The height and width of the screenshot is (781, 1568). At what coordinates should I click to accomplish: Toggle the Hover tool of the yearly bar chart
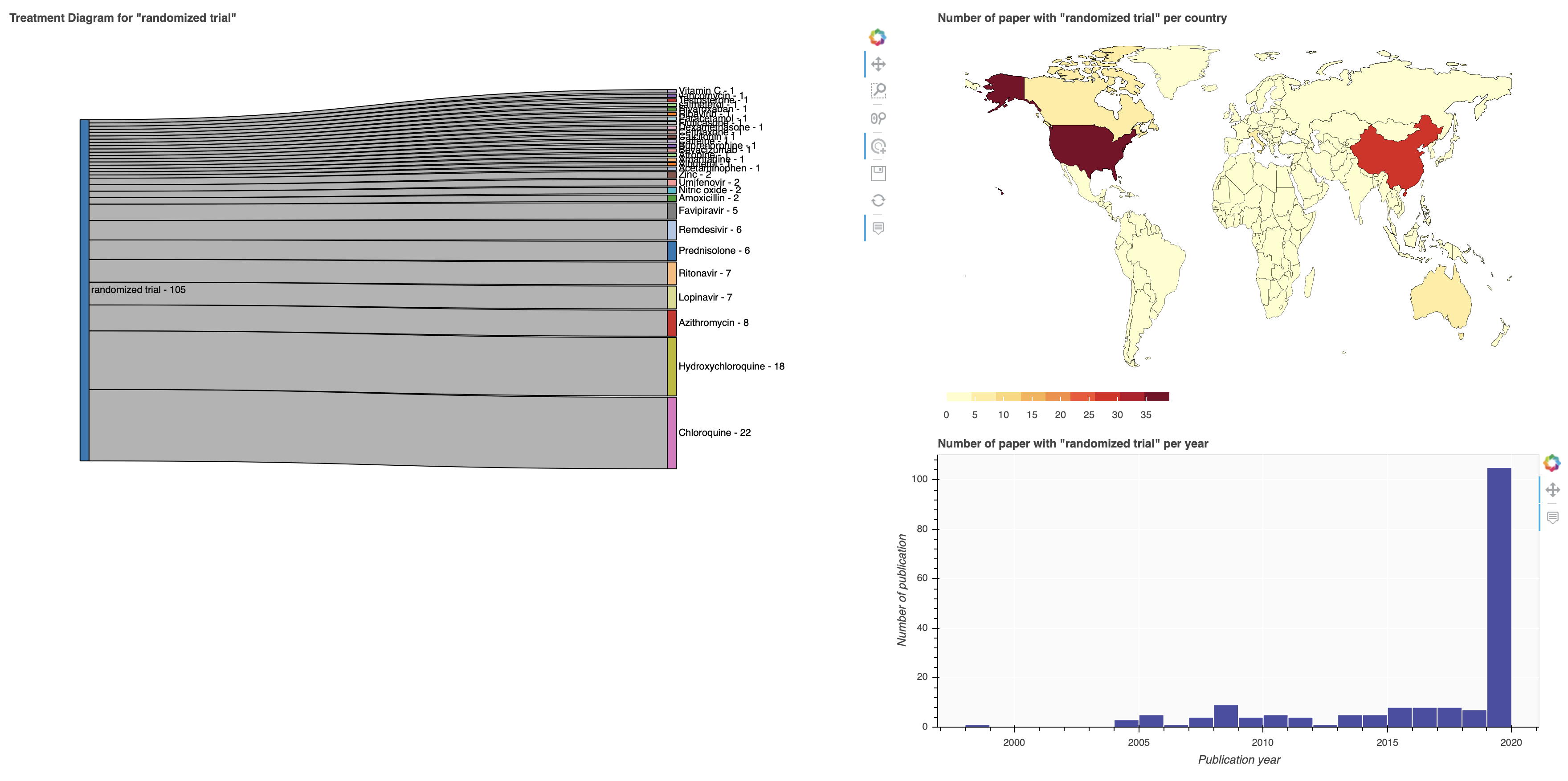click(1552, 517)
